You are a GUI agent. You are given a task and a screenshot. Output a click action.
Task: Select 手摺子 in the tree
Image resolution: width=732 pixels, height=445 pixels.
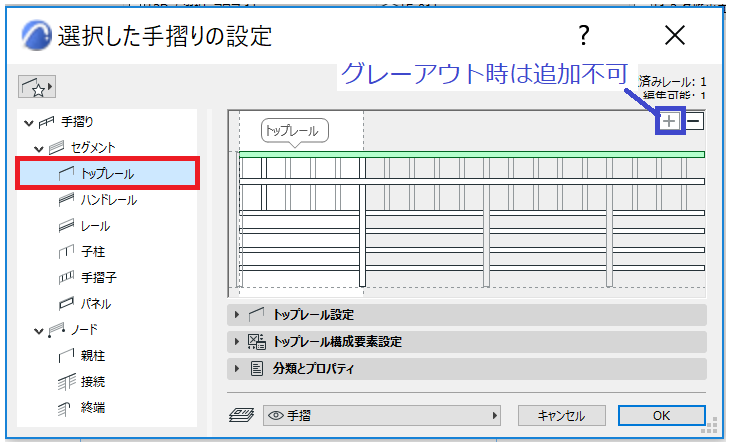pyautogui.click(x=99, y=278)
